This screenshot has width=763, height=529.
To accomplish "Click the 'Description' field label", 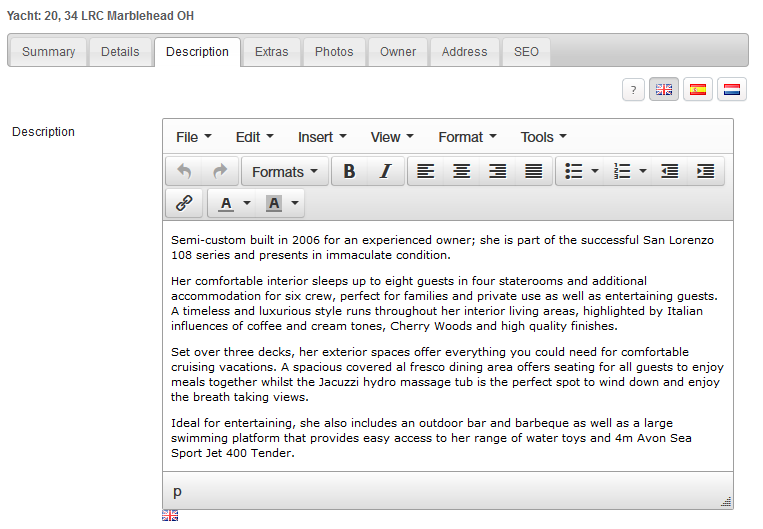I will point(43,132).
